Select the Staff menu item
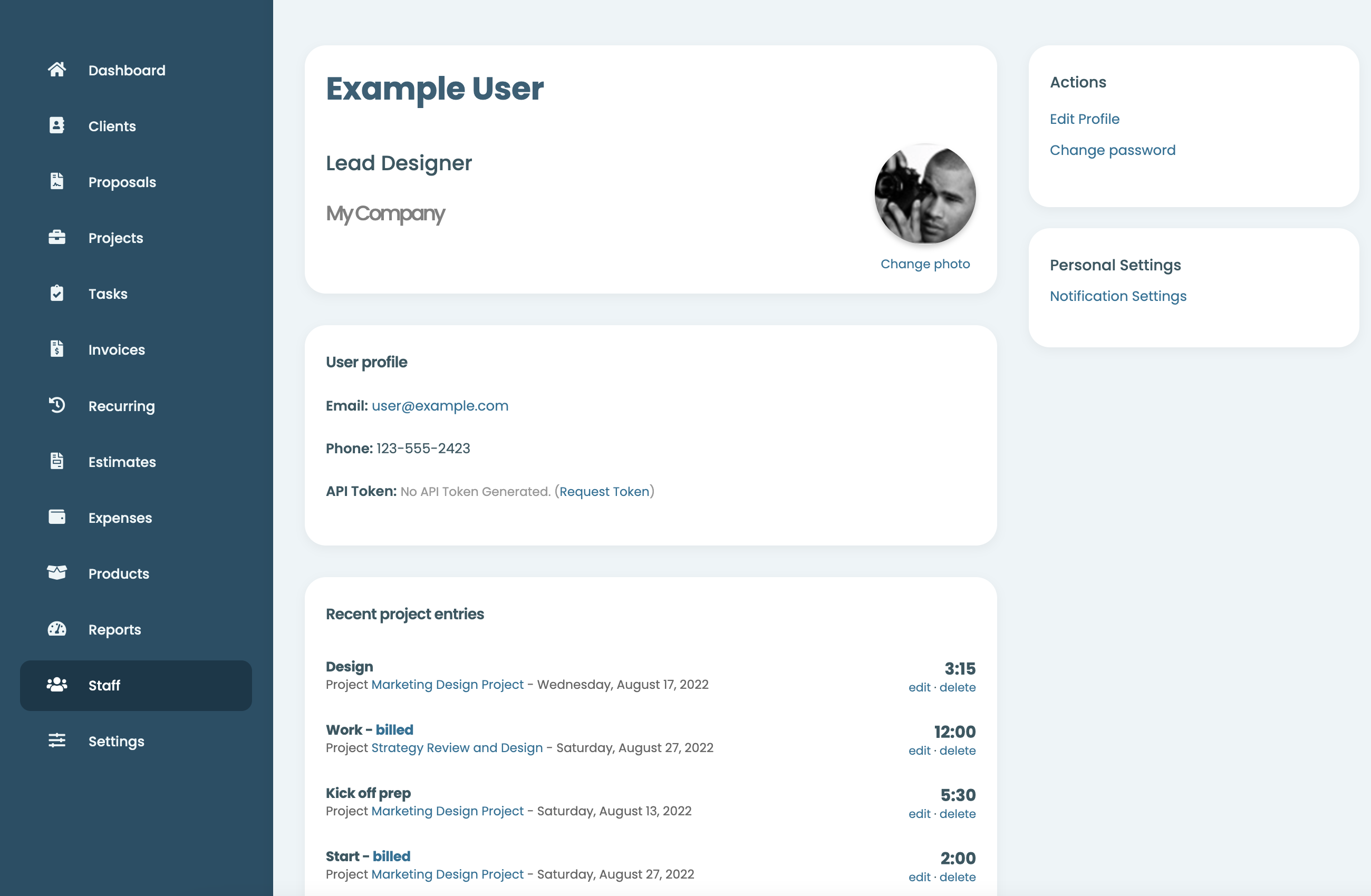The width and height of the screenshot is (1371, 896). click(x=104, y=685)
